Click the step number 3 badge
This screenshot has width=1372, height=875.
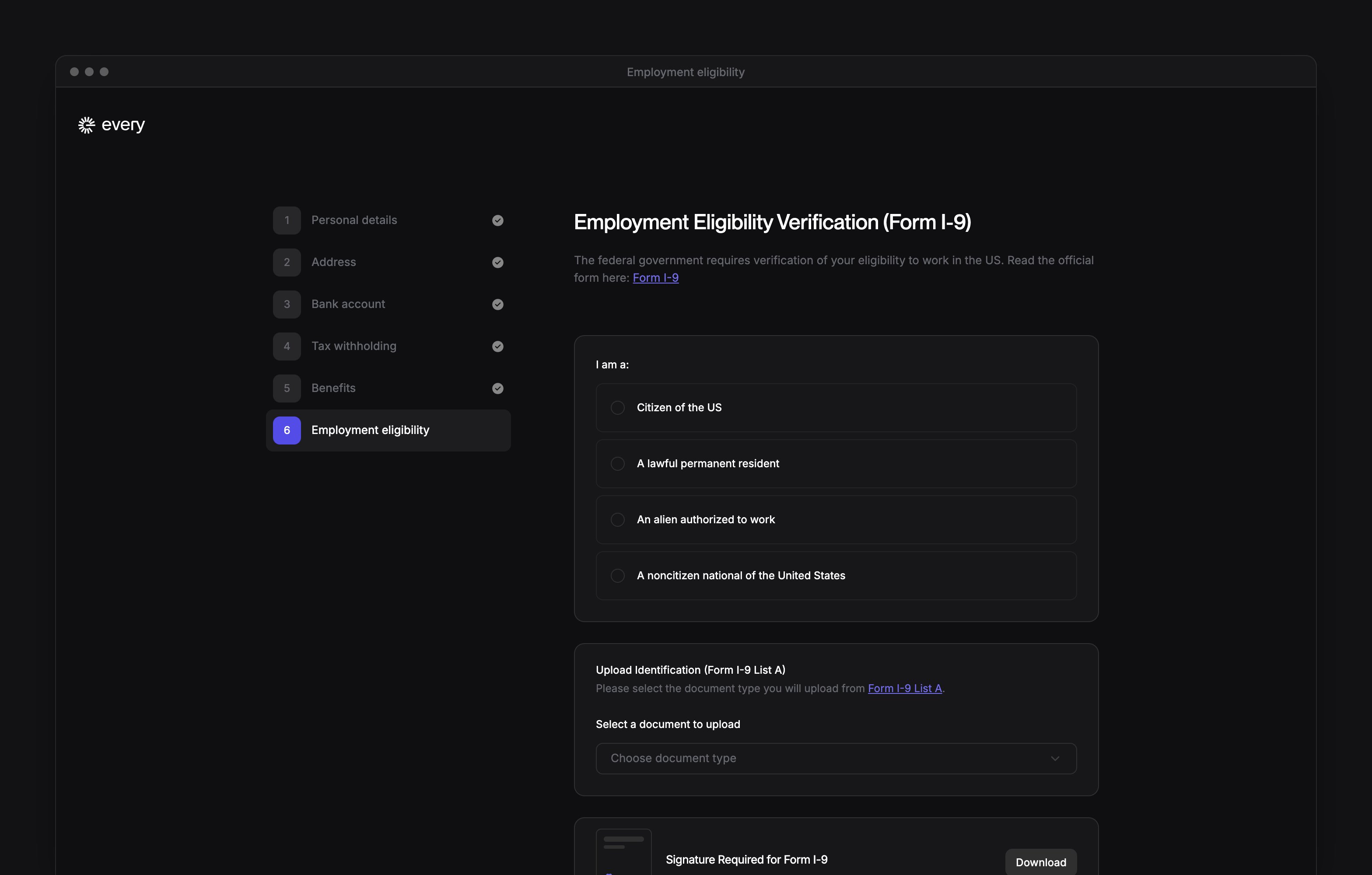(287, 304)
